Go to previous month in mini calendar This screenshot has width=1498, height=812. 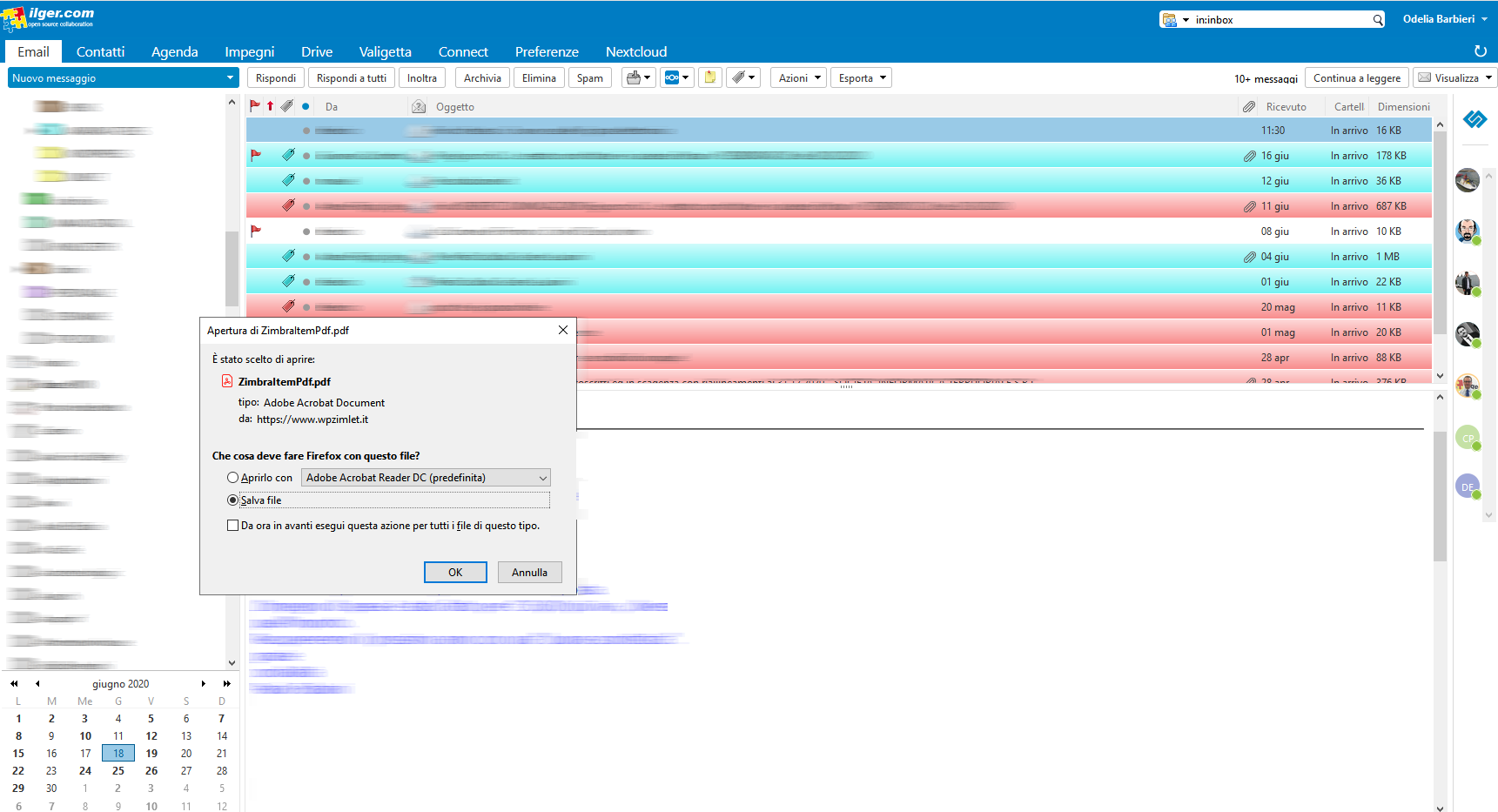point(37,684)
